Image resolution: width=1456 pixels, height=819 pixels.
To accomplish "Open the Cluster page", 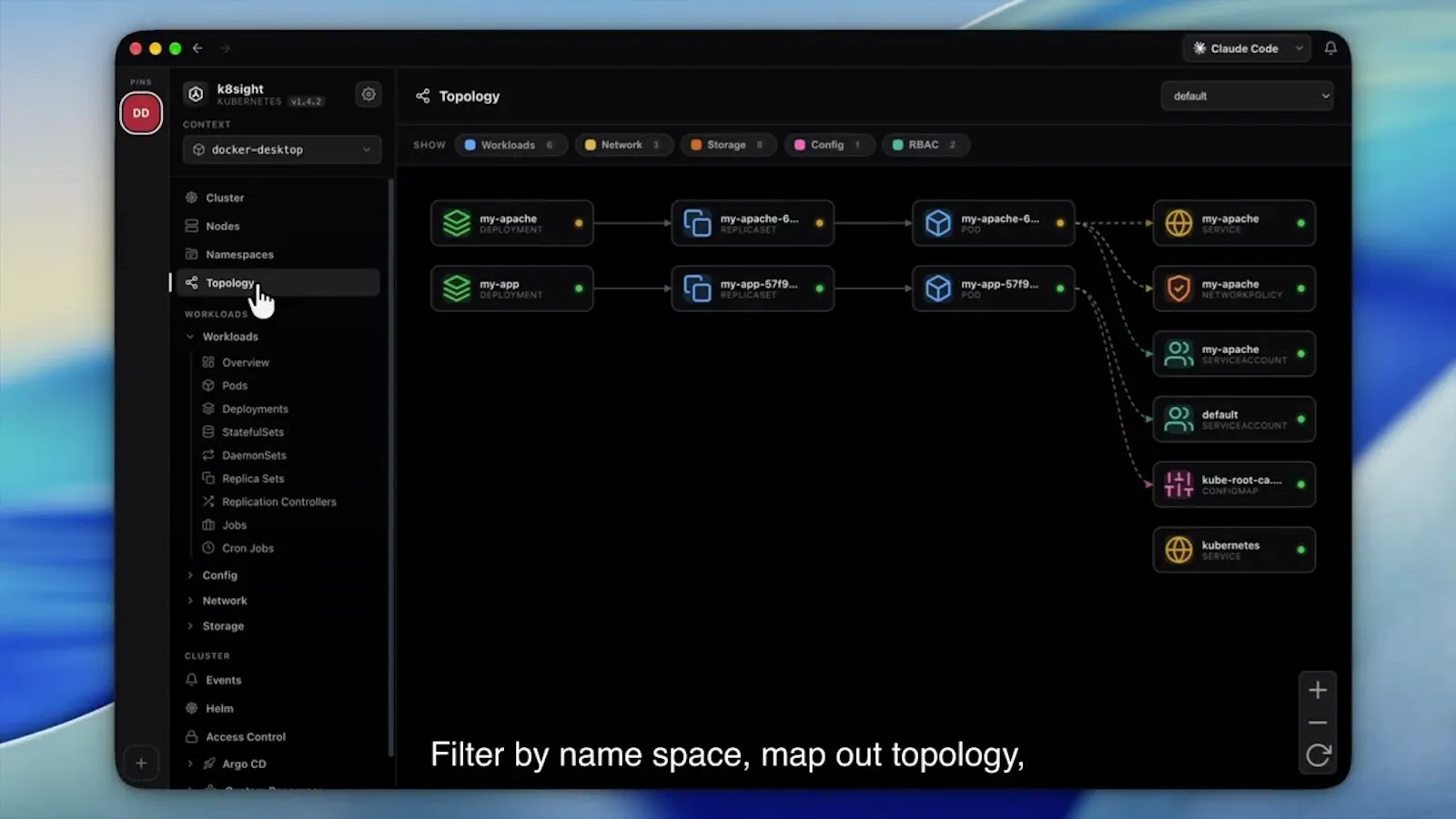I will pyautogui.click(x=278, y=197).
